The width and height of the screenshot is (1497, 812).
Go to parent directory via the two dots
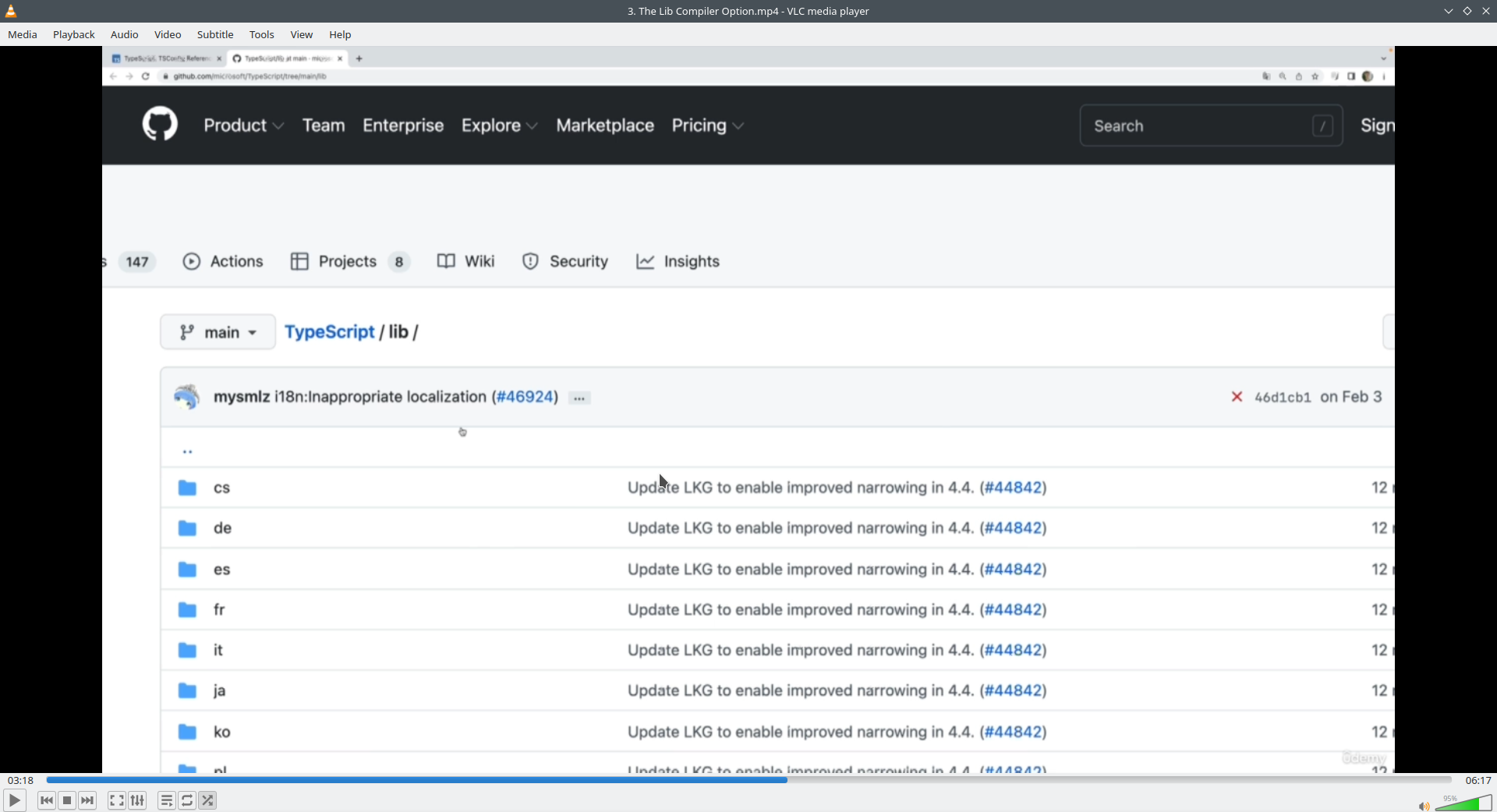187,451
